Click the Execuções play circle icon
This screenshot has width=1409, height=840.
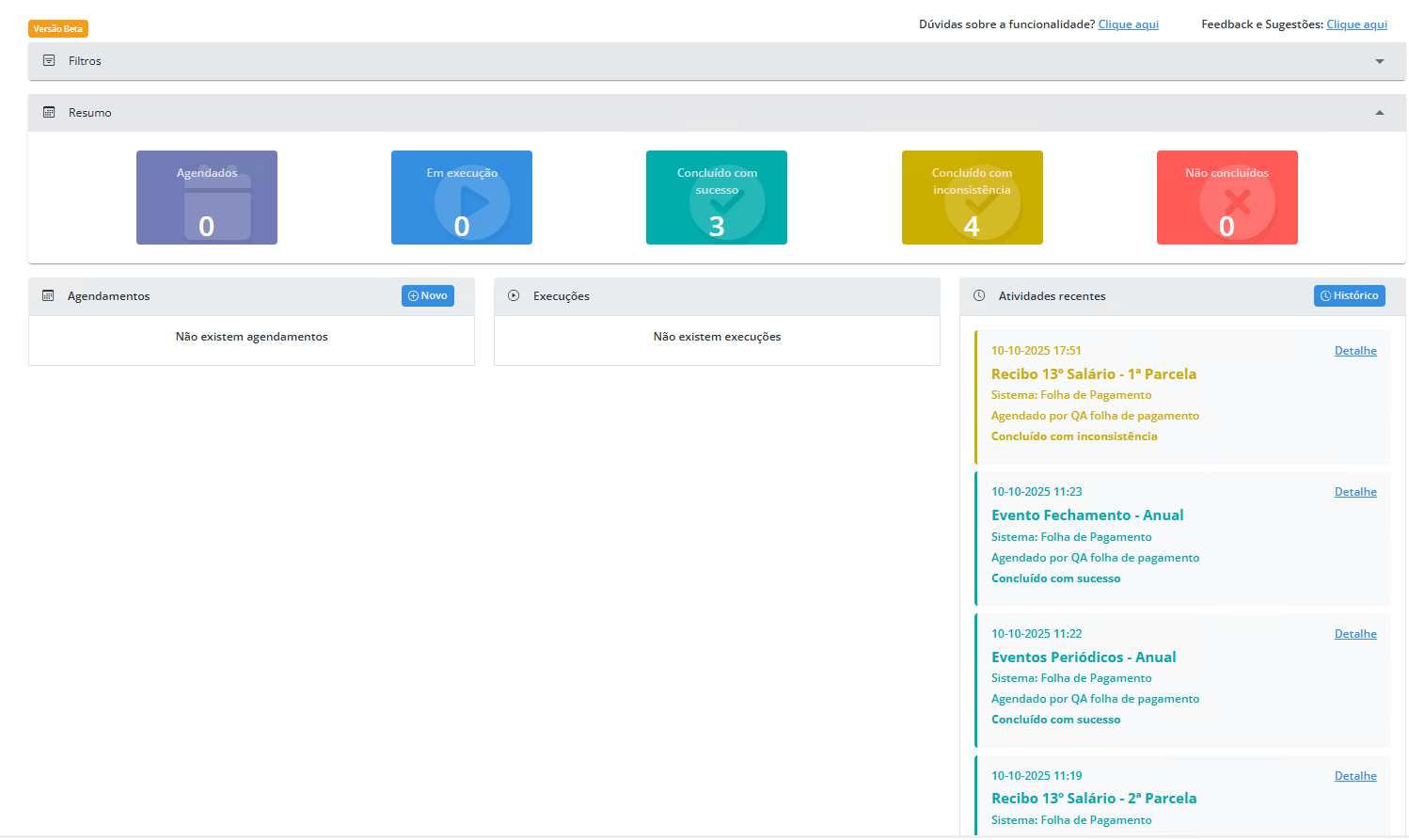tap(514, 295)
